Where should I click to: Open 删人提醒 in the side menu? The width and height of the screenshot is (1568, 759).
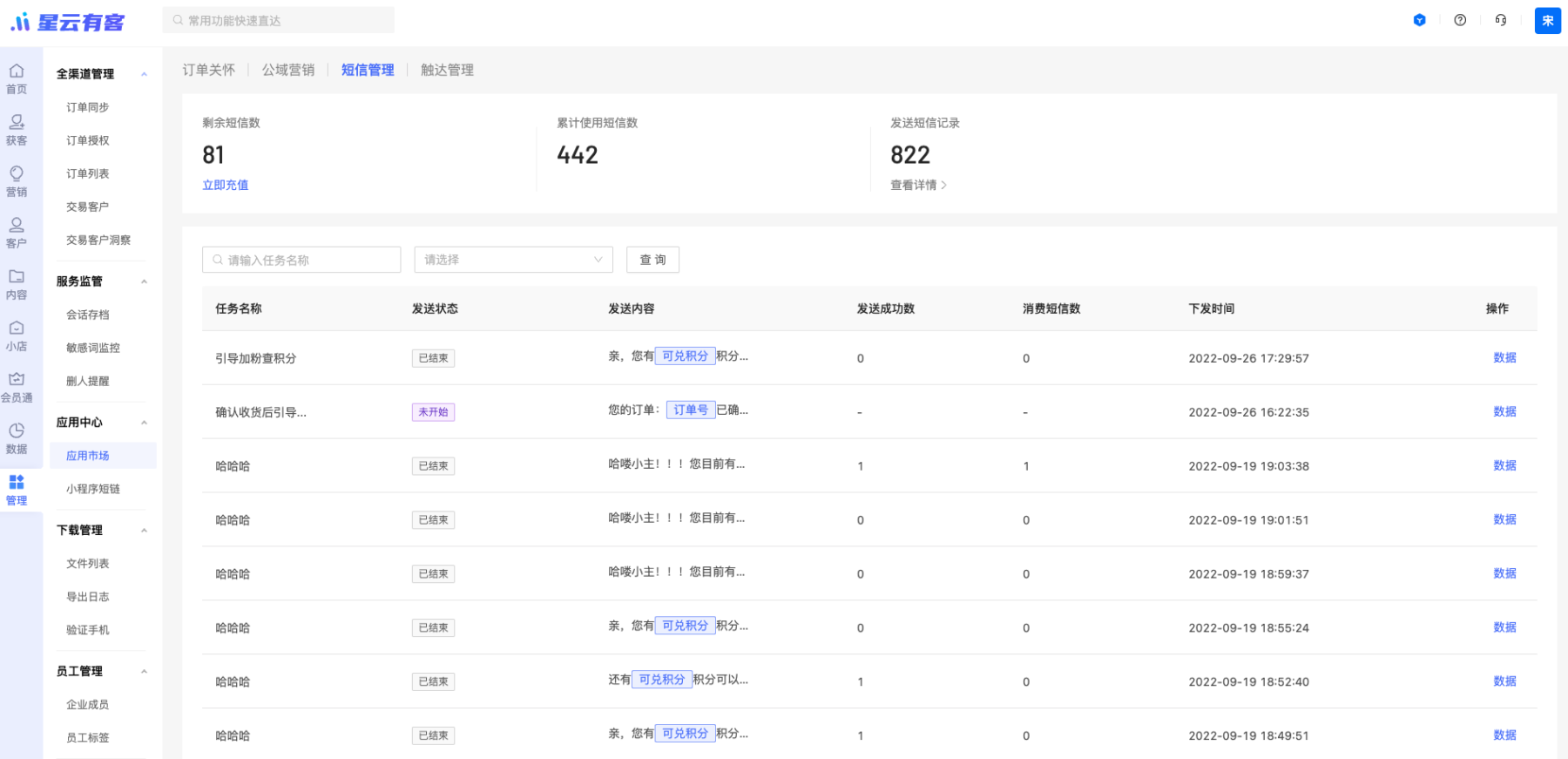pos(88,381)
